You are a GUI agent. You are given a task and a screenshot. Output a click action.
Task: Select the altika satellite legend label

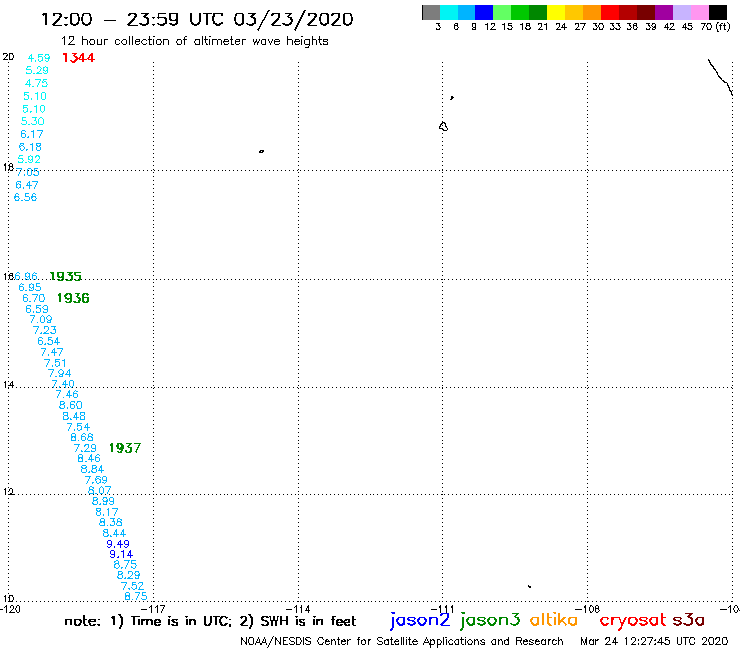(554, 620)
